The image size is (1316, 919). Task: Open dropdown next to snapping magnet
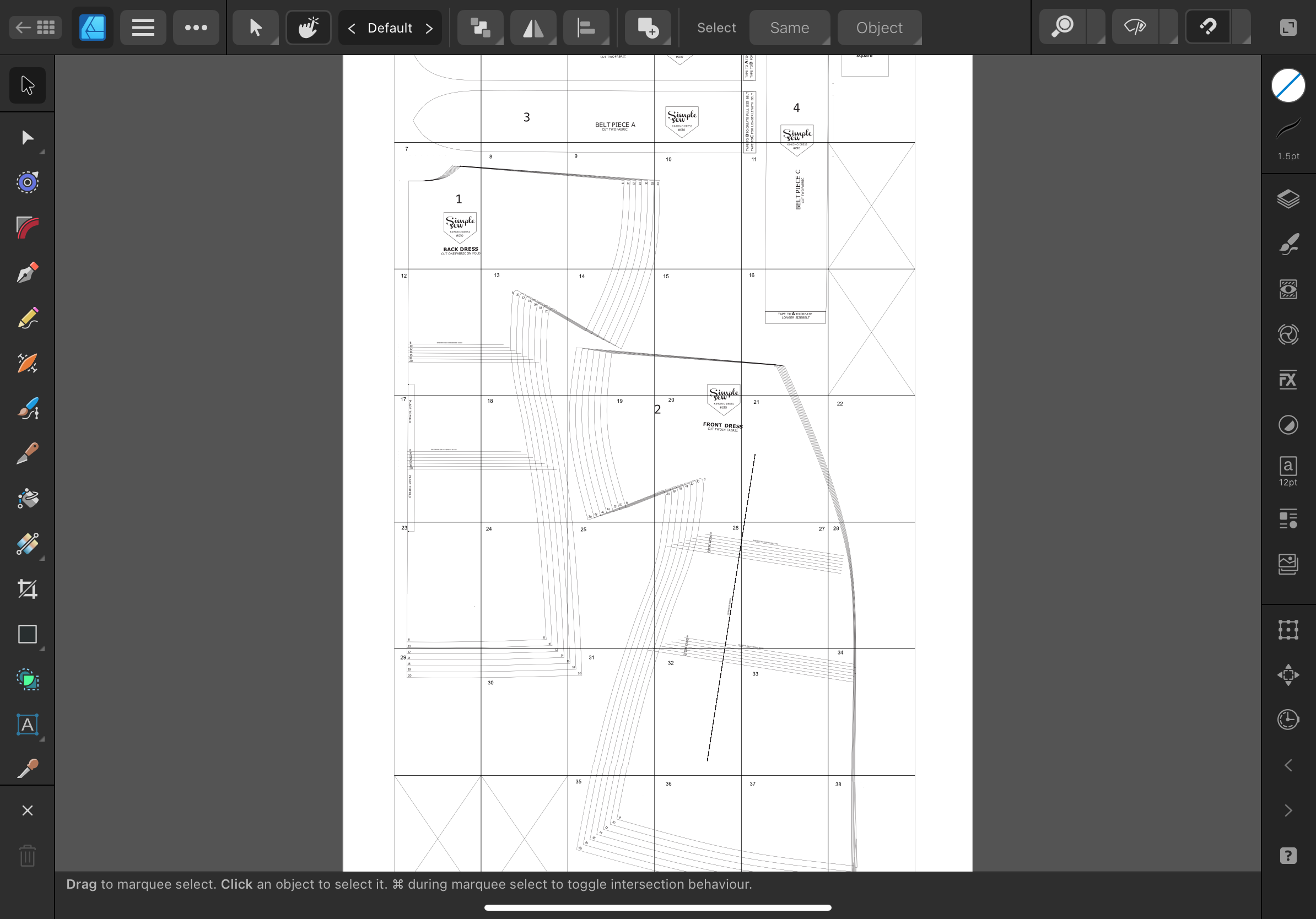pyautogui.click(x=1242, y=28)
